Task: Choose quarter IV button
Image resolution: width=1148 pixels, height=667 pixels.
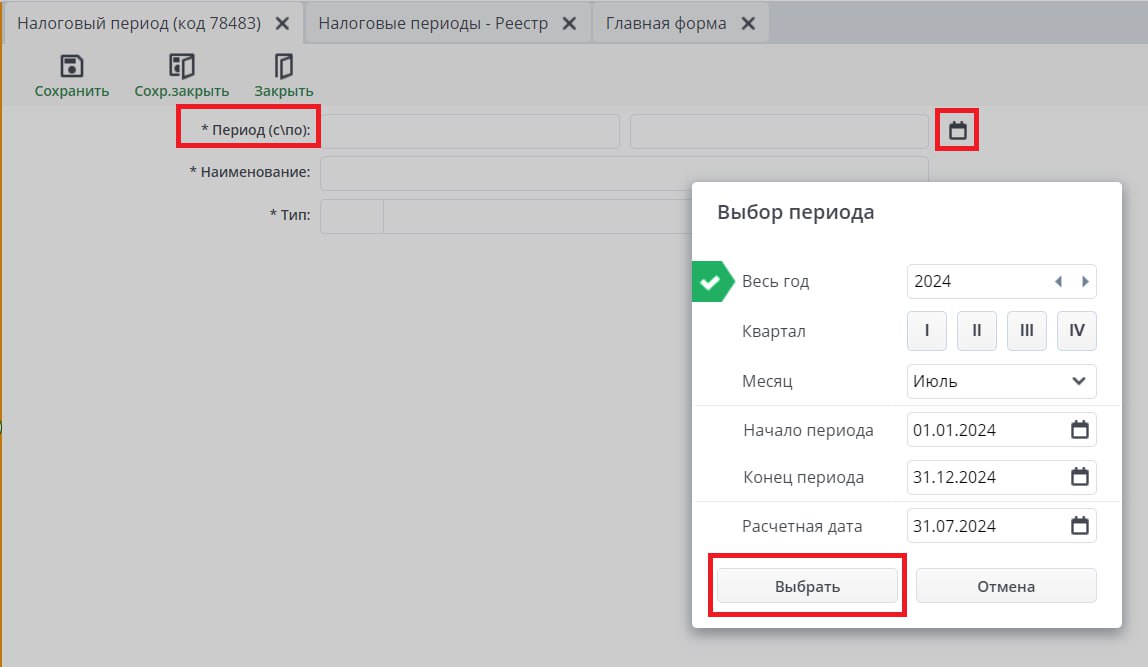Action: (1077, 331)
